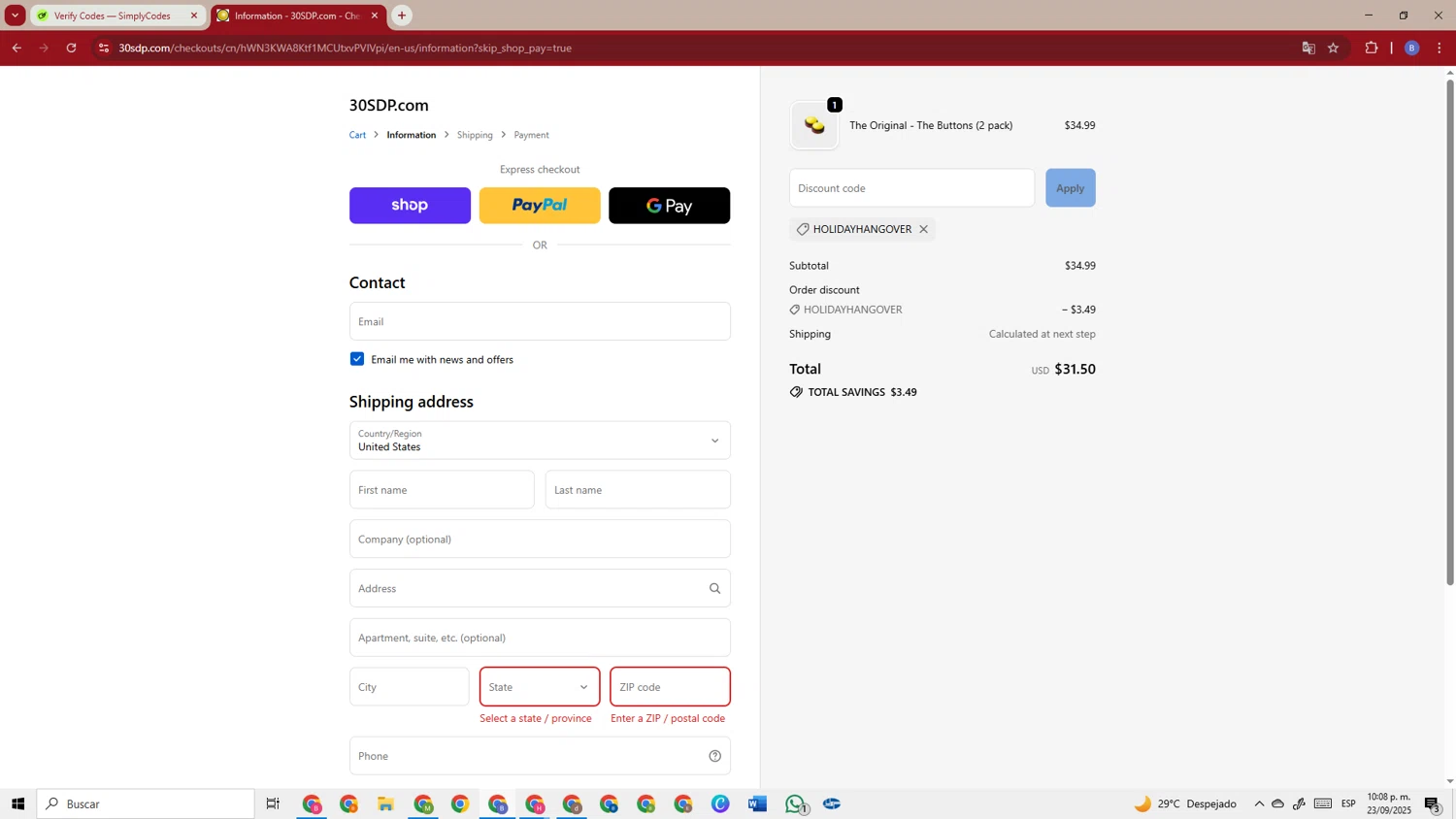The height and width of the screenshot is (819, 1456).
Task: Click the ZIP code field
Action: tap(670, 687)
